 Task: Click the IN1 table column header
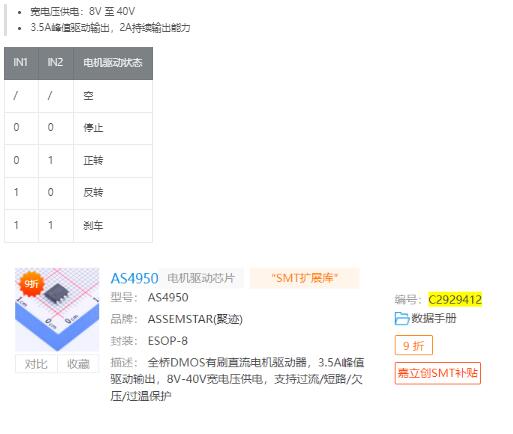pos(21,63)
